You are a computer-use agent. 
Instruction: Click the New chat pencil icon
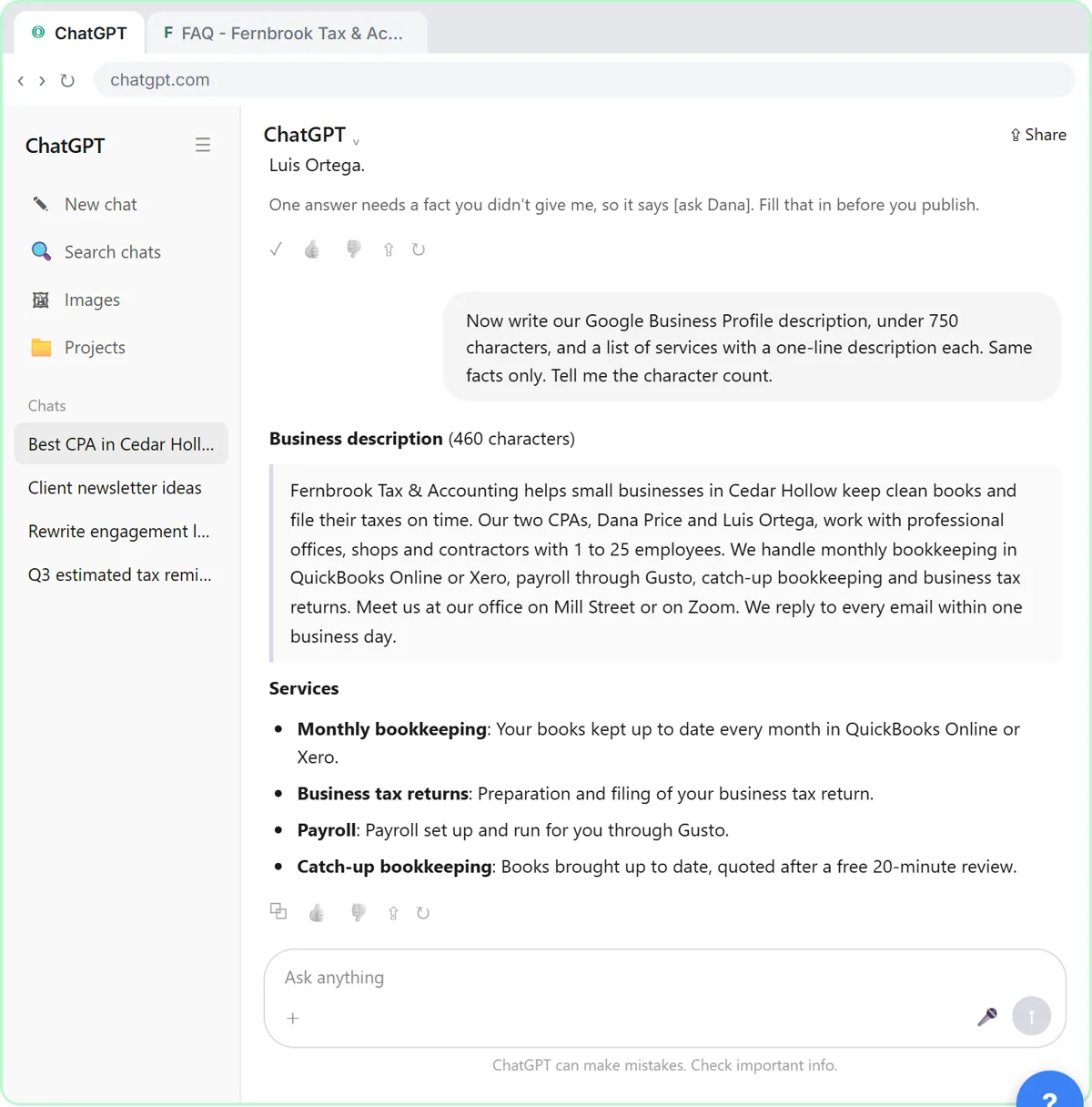[x=41, y=204]
